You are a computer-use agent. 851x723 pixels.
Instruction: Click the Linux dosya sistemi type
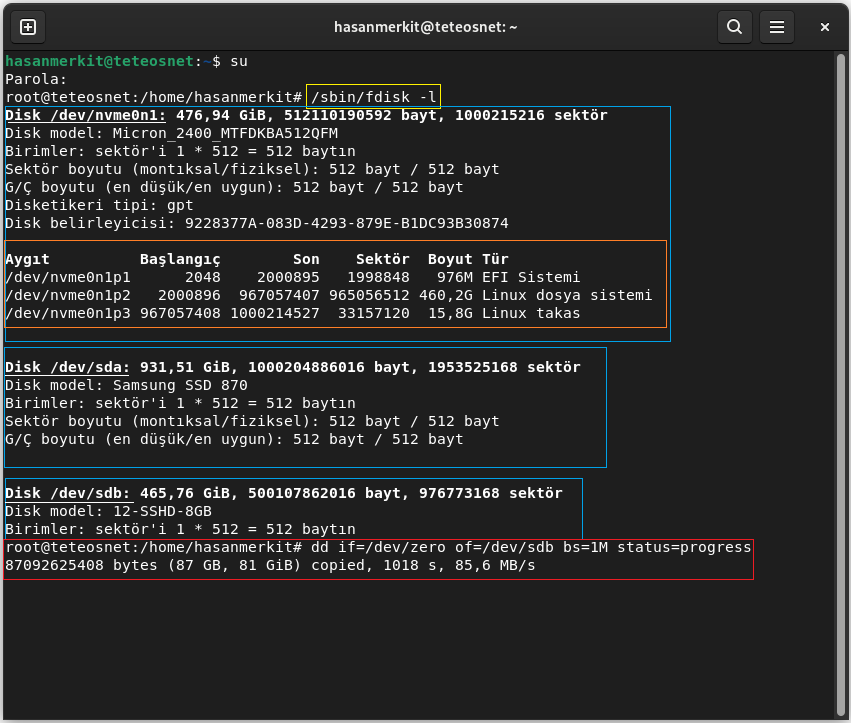(x=567, y=295)
